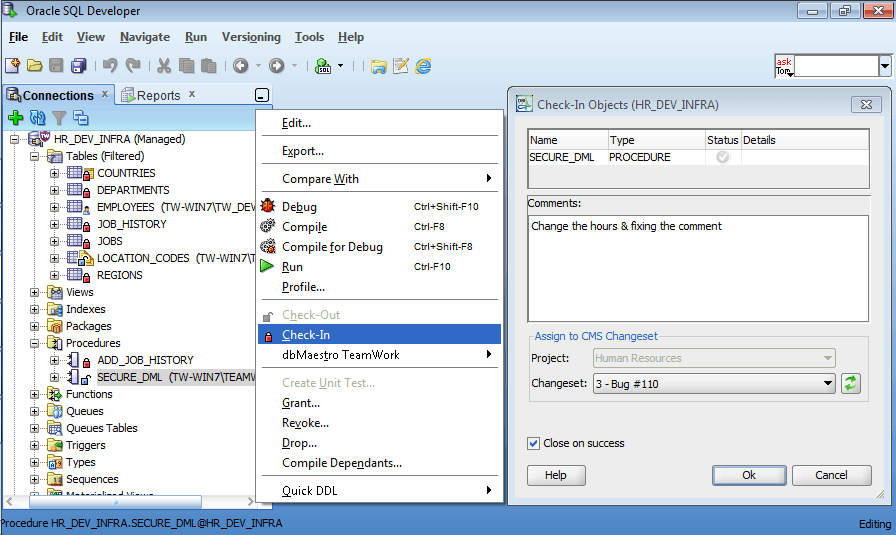Click the Help button in dialog
Screen dimensions: 896x535
click(555, 475)
